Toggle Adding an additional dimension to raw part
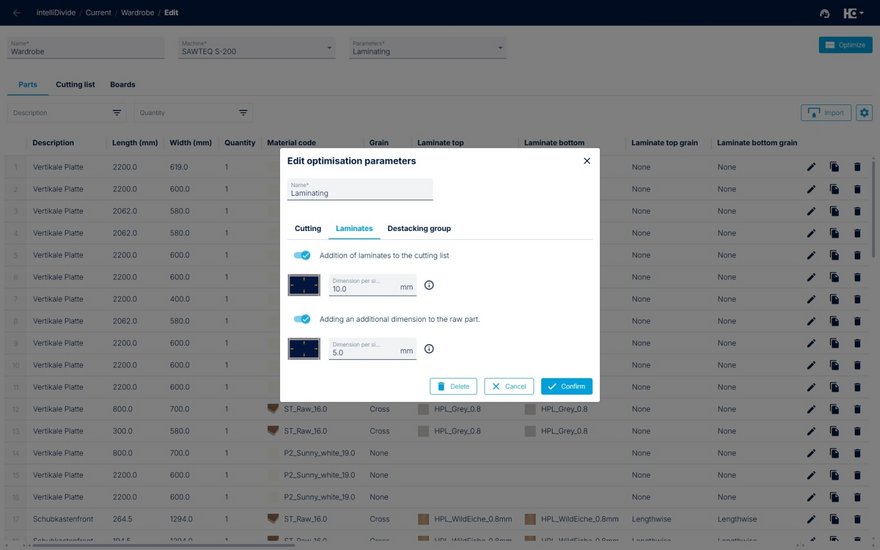The width and height of the screenshot is (880, 550). [x=301, y=319]
